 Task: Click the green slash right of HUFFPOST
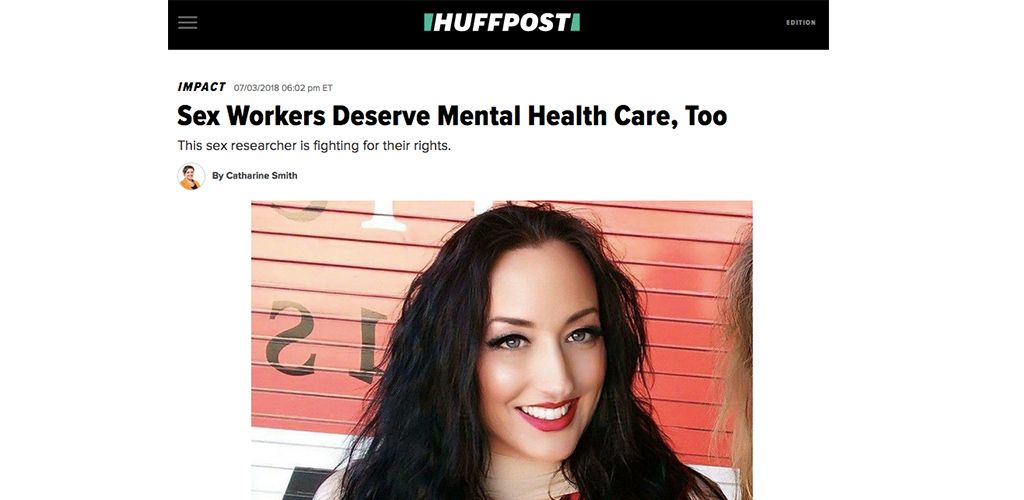click(x=575, y=22)
